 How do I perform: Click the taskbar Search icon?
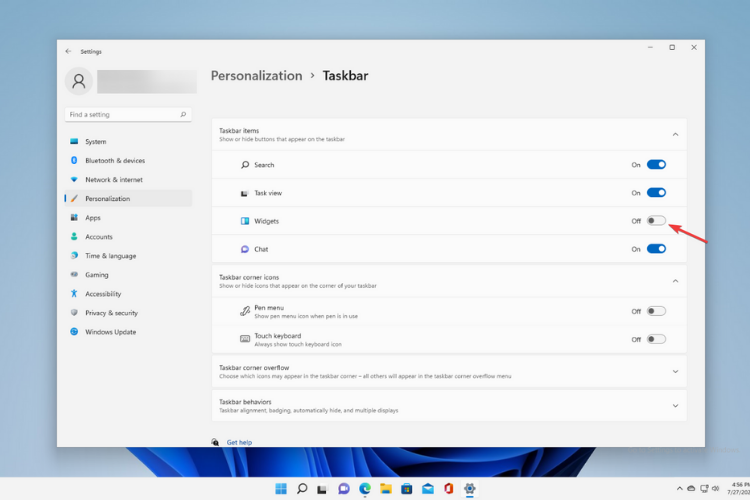coord(302,489)
